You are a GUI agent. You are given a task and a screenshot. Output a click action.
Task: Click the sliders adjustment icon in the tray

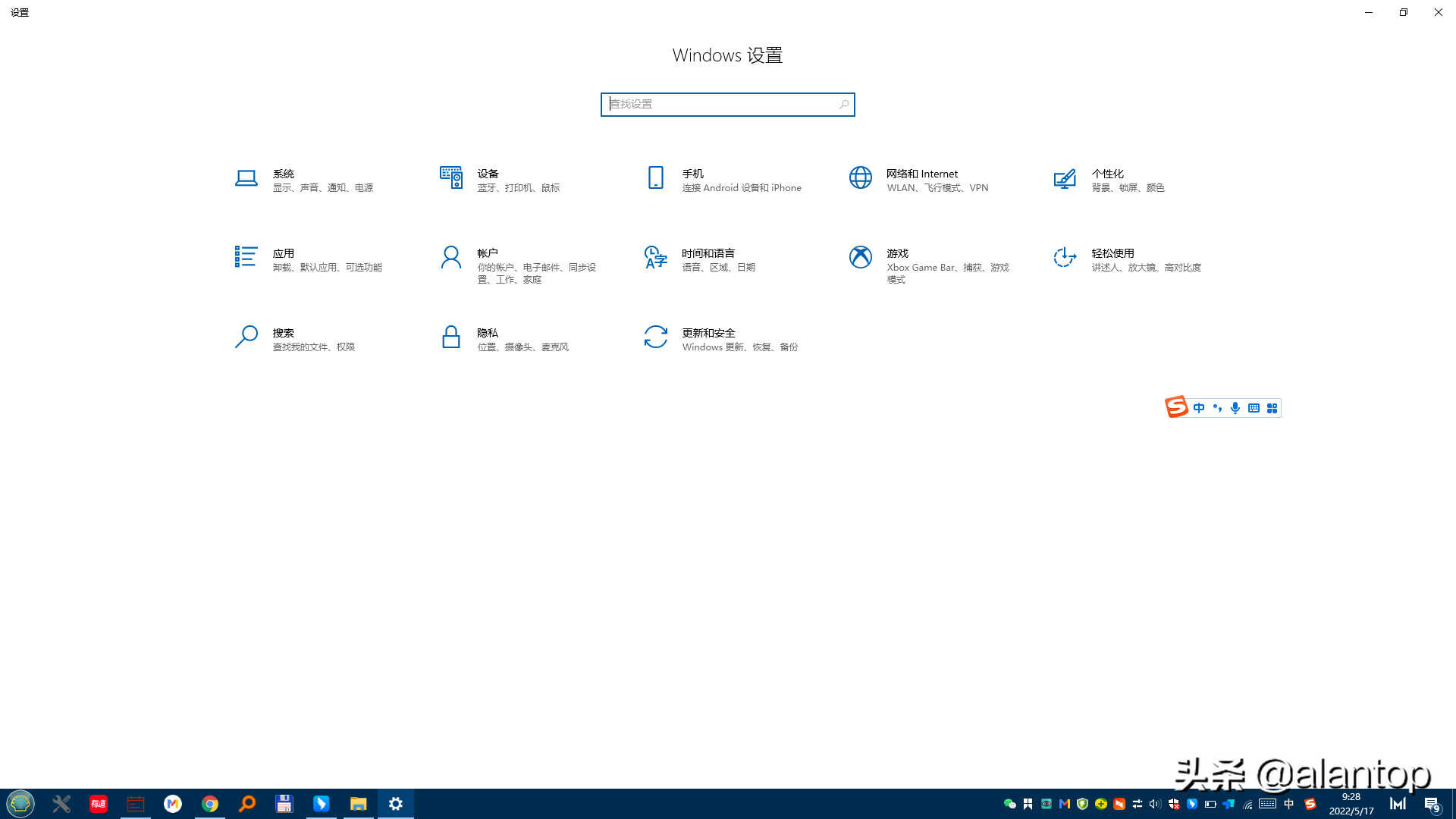(x=1137, y=804)
